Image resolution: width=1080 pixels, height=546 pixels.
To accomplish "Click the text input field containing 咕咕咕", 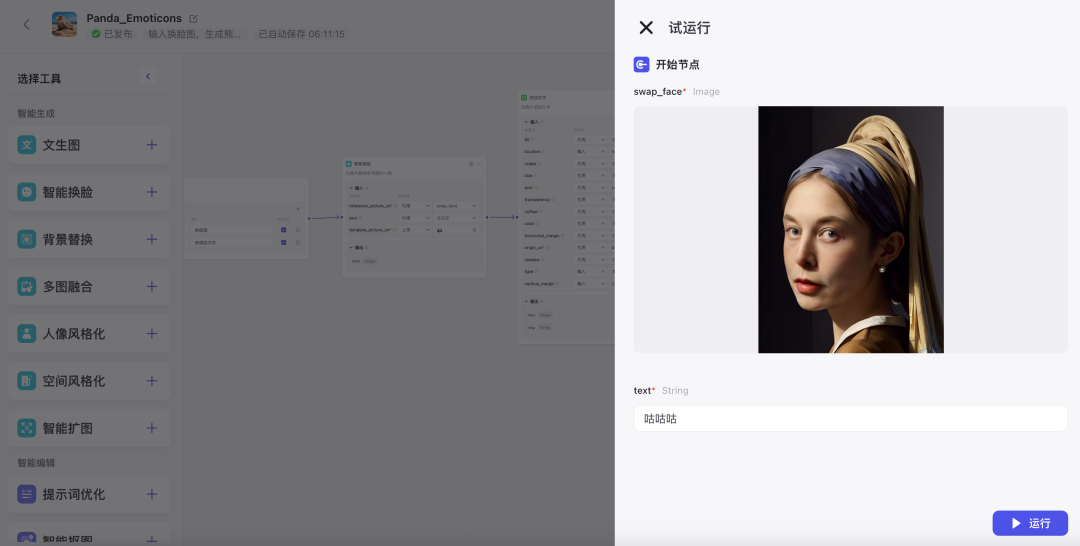I will (x=851, y=419).
